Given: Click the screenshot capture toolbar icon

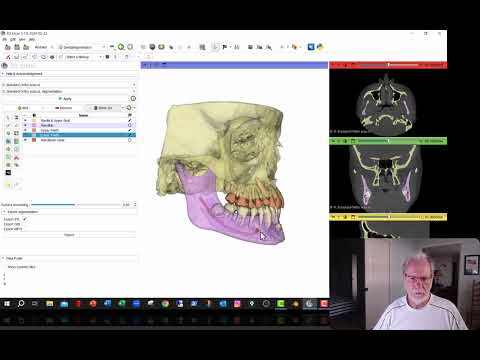Looking at the screenshot, I should [x=250, y=47].
